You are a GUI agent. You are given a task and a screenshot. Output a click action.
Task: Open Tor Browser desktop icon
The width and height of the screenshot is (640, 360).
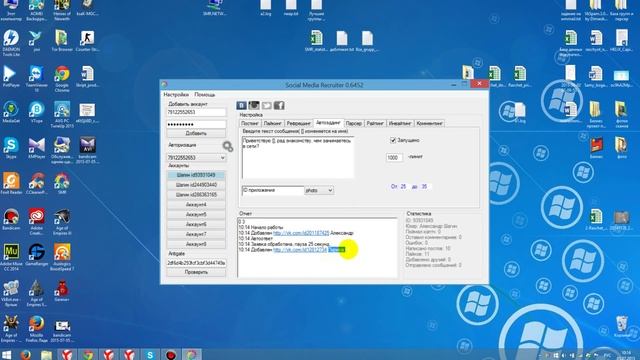(x=62, y=41)
